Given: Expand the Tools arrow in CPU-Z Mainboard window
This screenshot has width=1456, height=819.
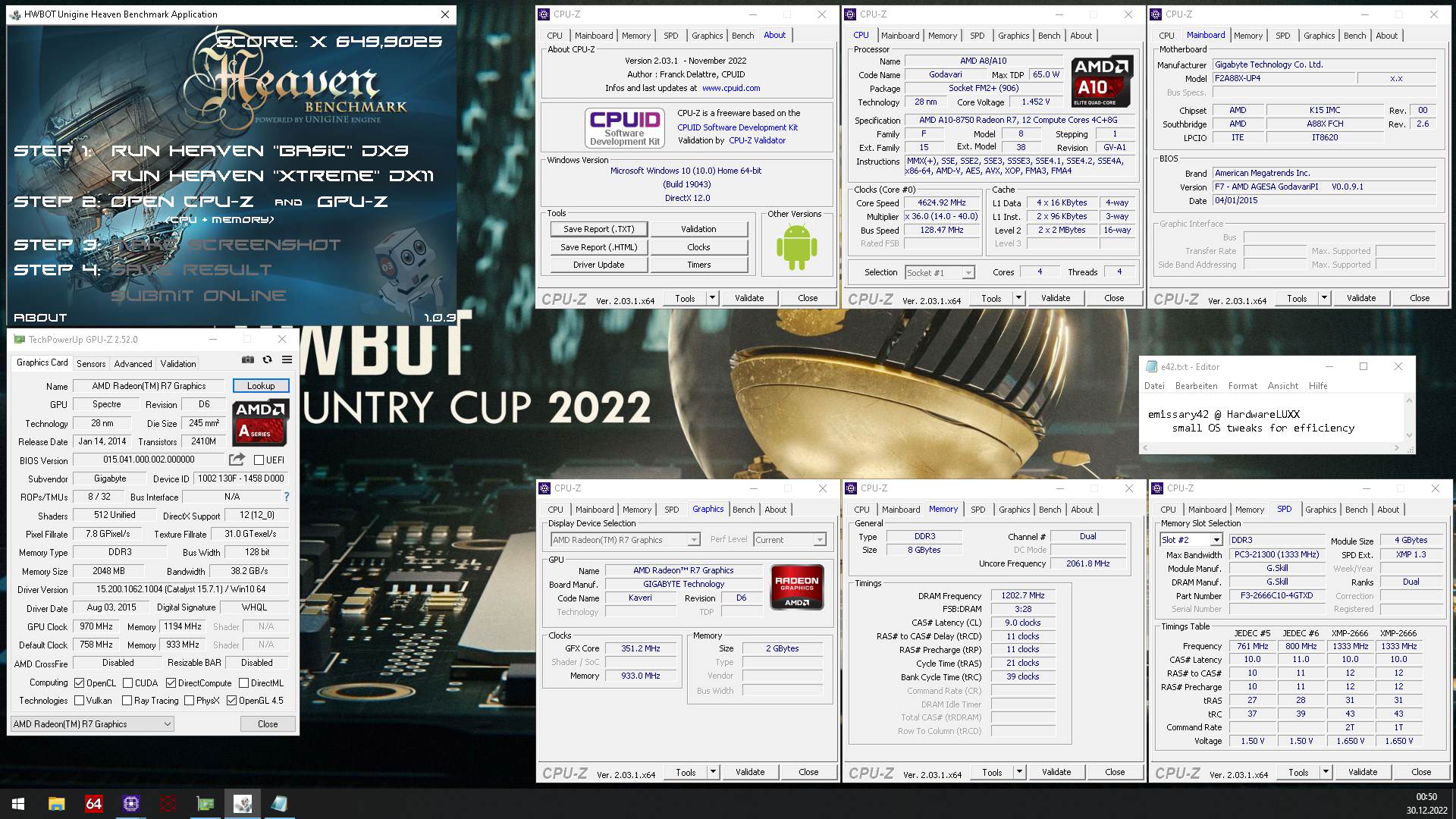Looking at the screenshot, I should [1324, 298].
